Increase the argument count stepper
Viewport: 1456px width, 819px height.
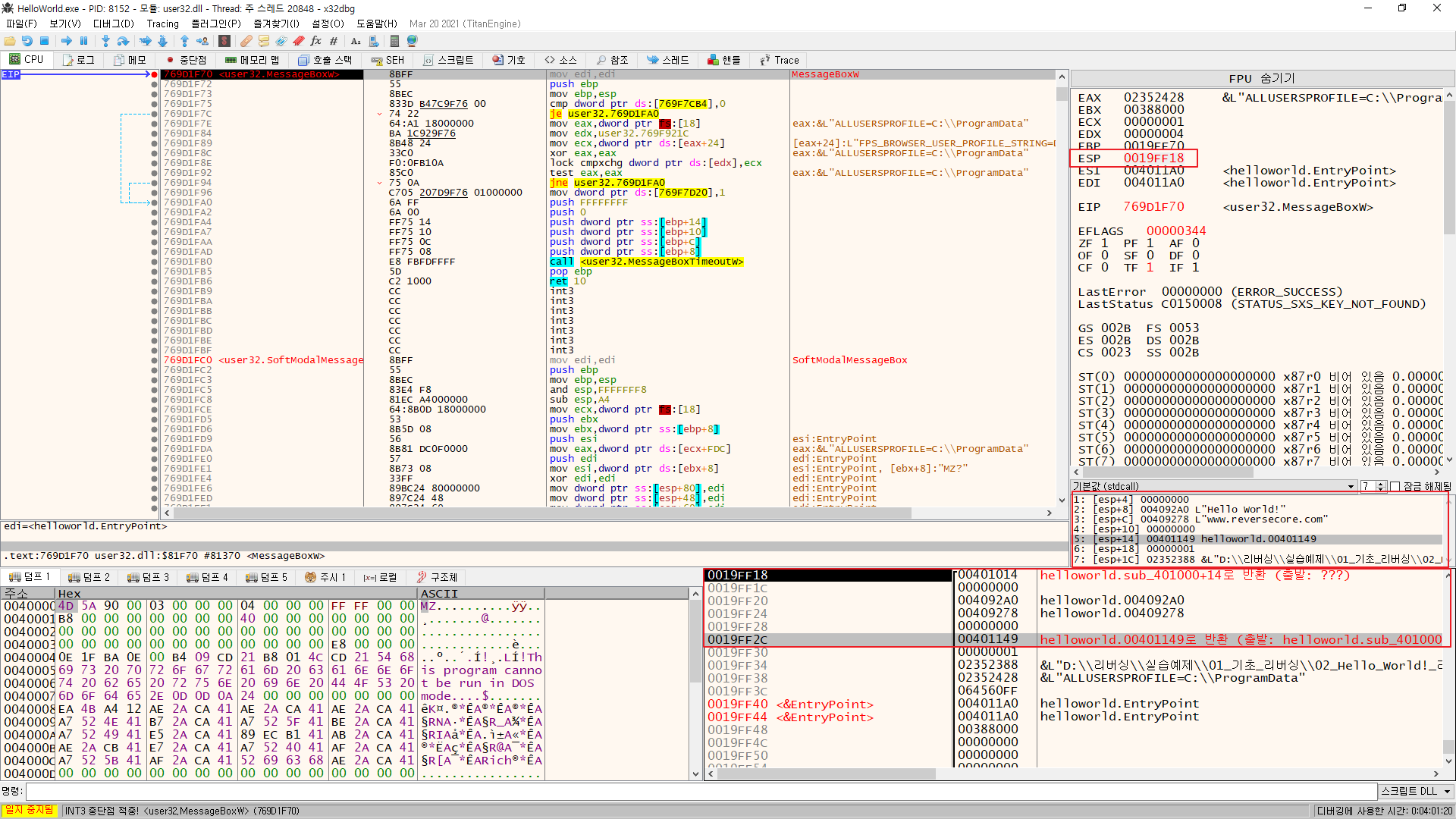tap(1381, 484)
